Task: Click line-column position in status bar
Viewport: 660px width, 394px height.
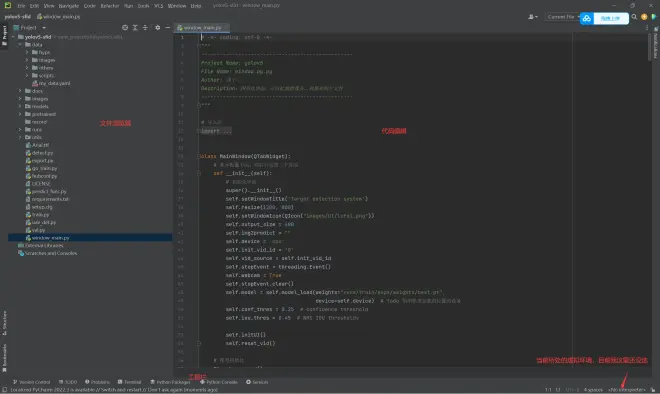Action: [548, 390]
